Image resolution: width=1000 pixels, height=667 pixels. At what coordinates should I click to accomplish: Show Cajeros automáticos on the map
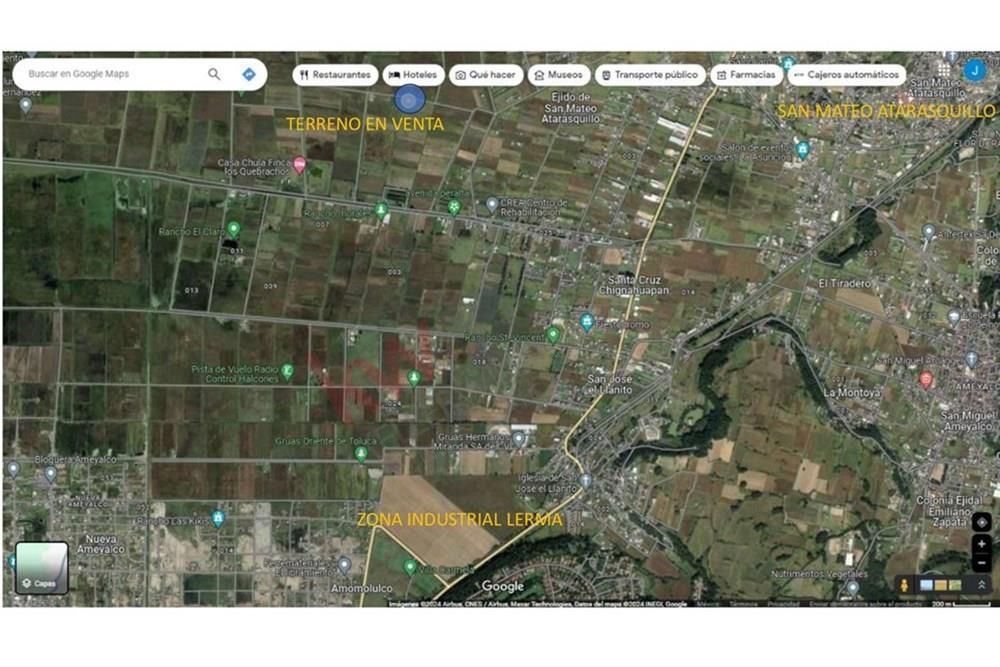click(847, 75)
